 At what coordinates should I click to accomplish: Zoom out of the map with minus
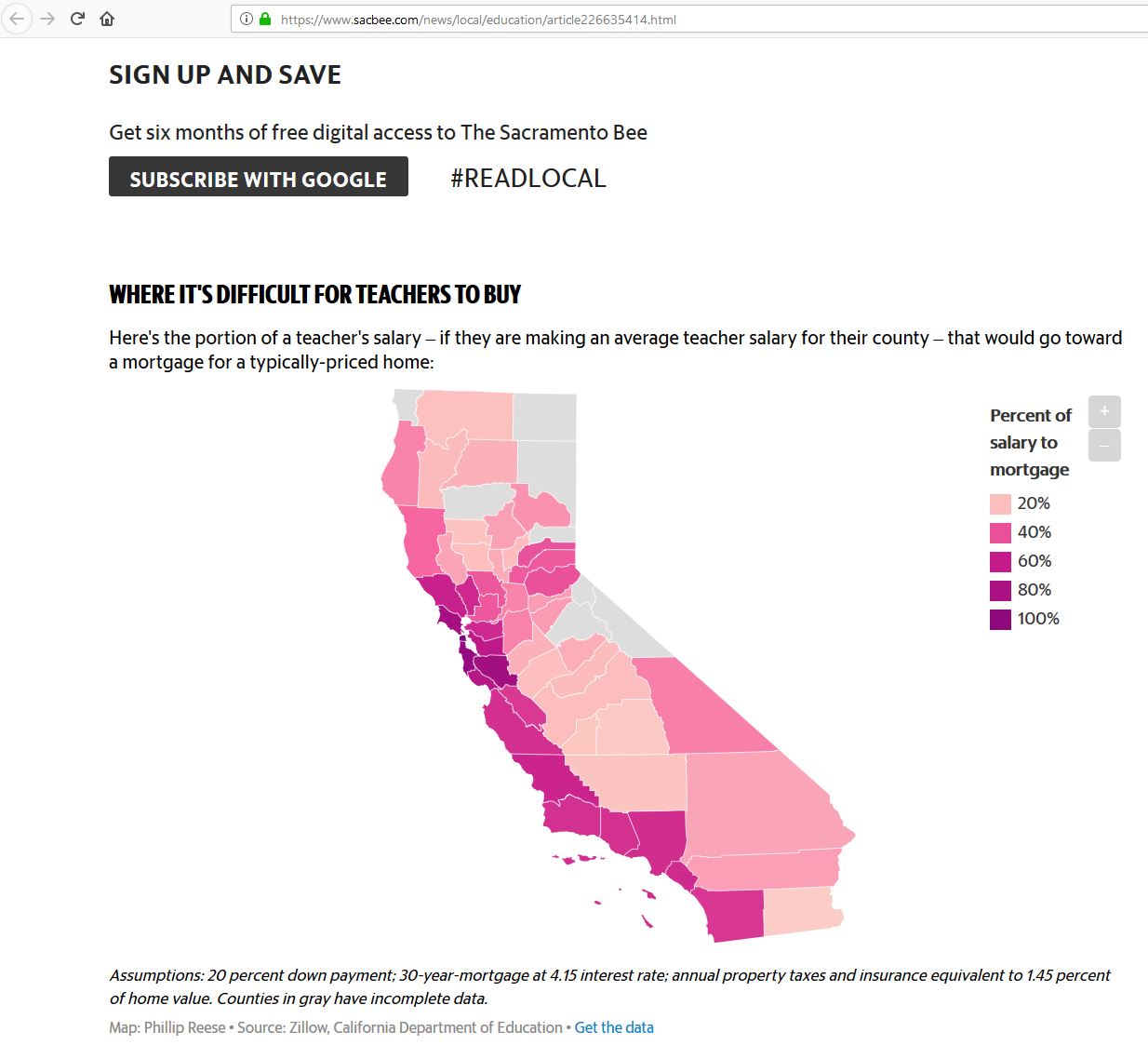pos(1104,446)
